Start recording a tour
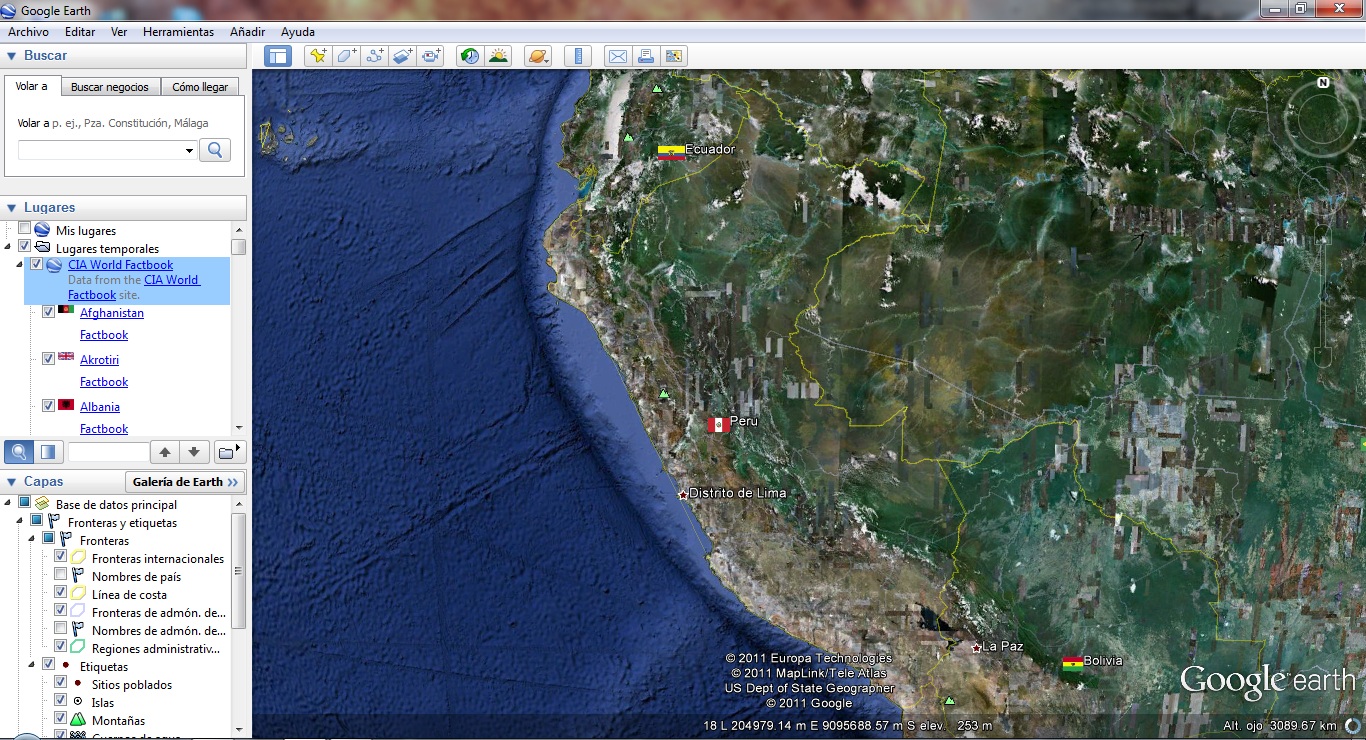Screen dimensions: 1366x740 coord(431,56)
